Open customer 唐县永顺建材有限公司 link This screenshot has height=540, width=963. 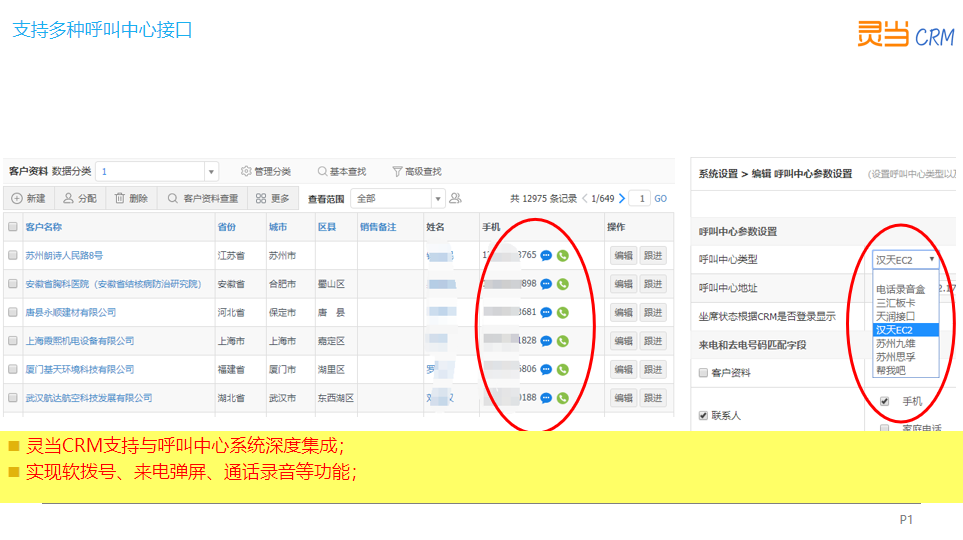71,312
